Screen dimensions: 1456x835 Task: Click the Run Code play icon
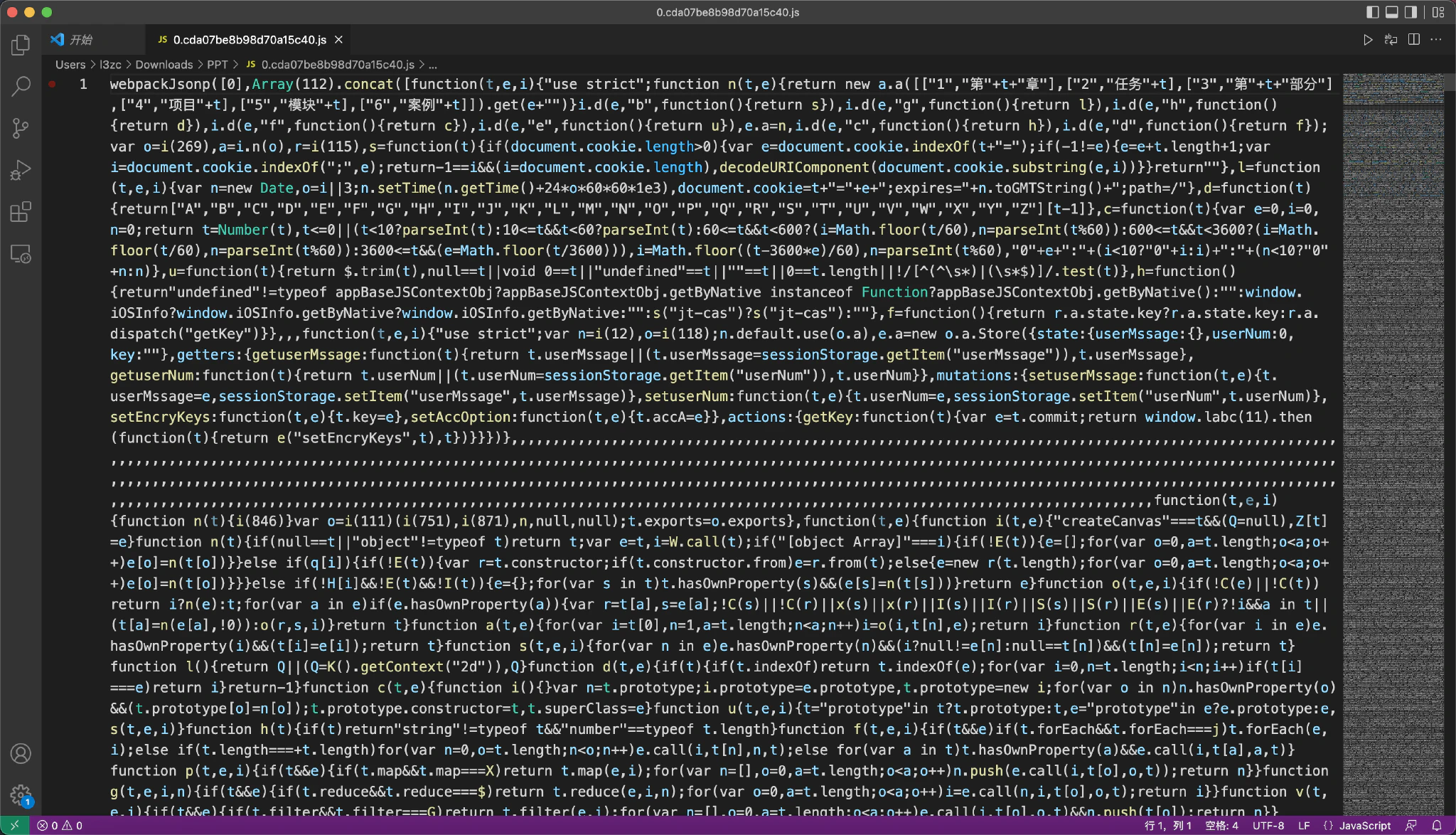1368,40
